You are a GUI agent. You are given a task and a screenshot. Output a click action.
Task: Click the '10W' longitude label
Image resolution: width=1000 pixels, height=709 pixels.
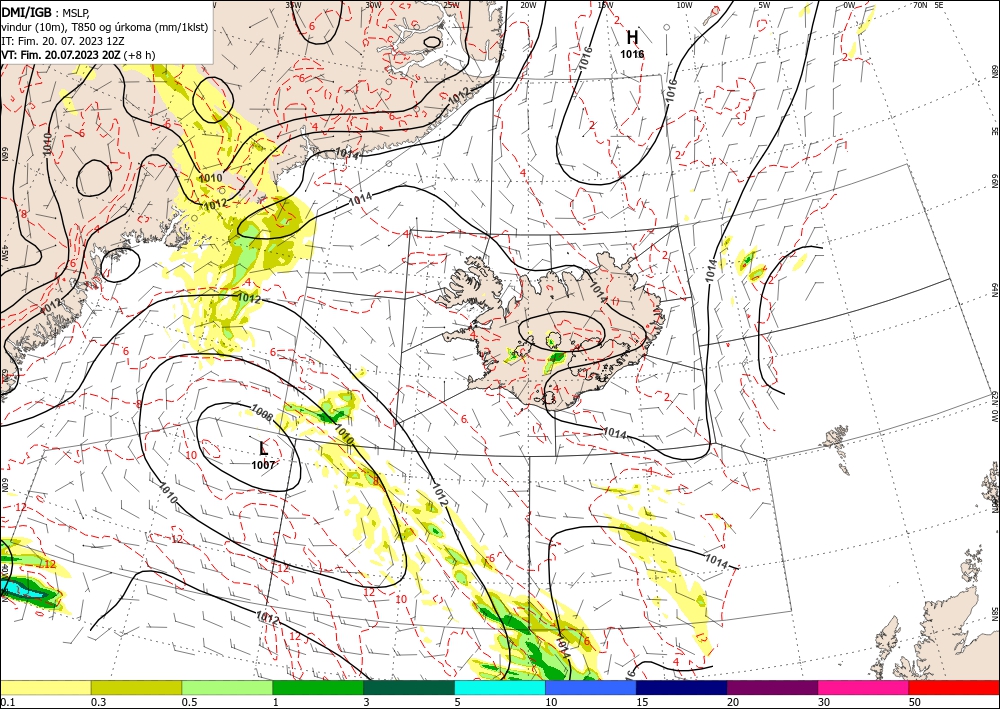click(x=684, y=5)
